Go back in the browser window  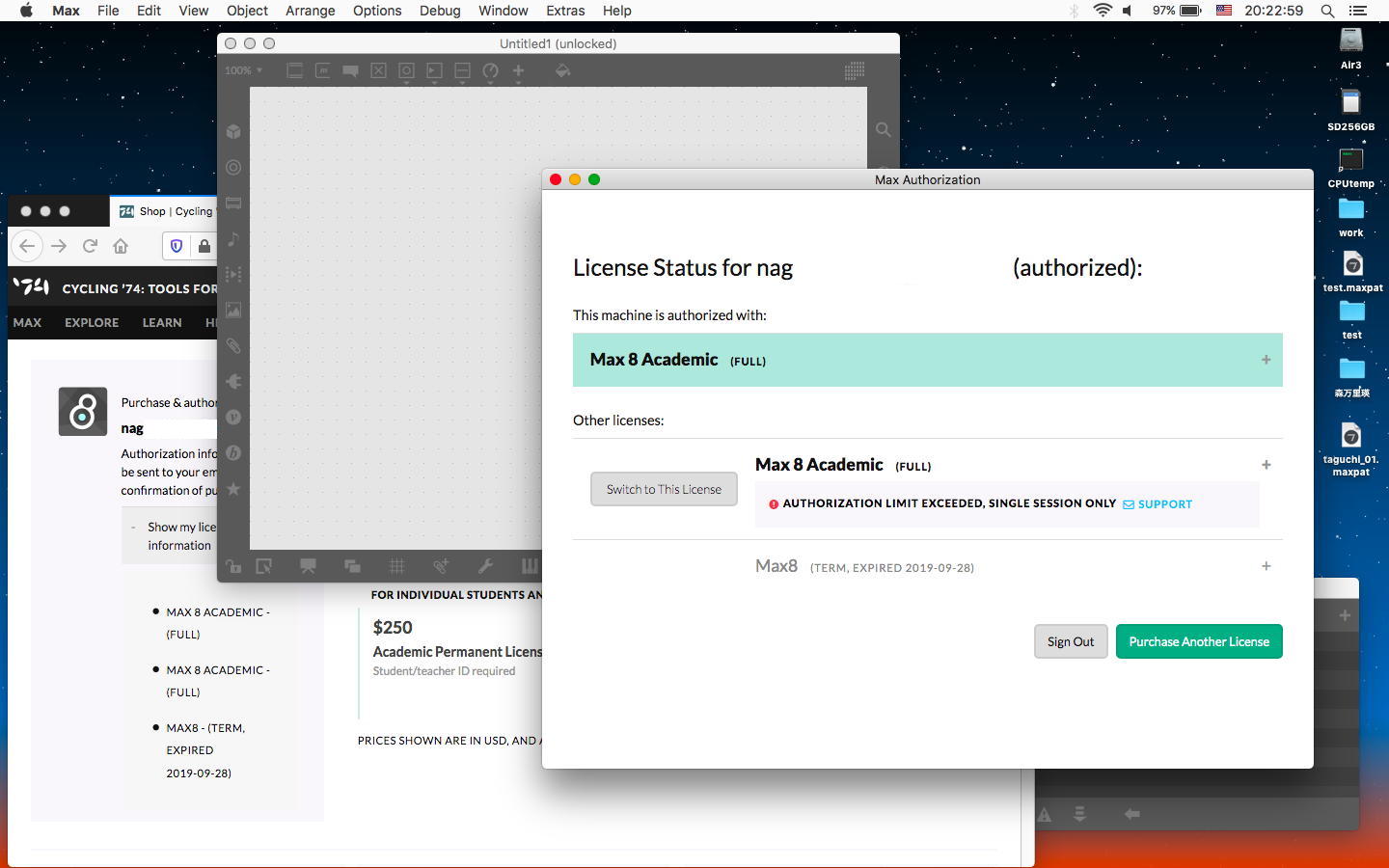coord(27,246)
